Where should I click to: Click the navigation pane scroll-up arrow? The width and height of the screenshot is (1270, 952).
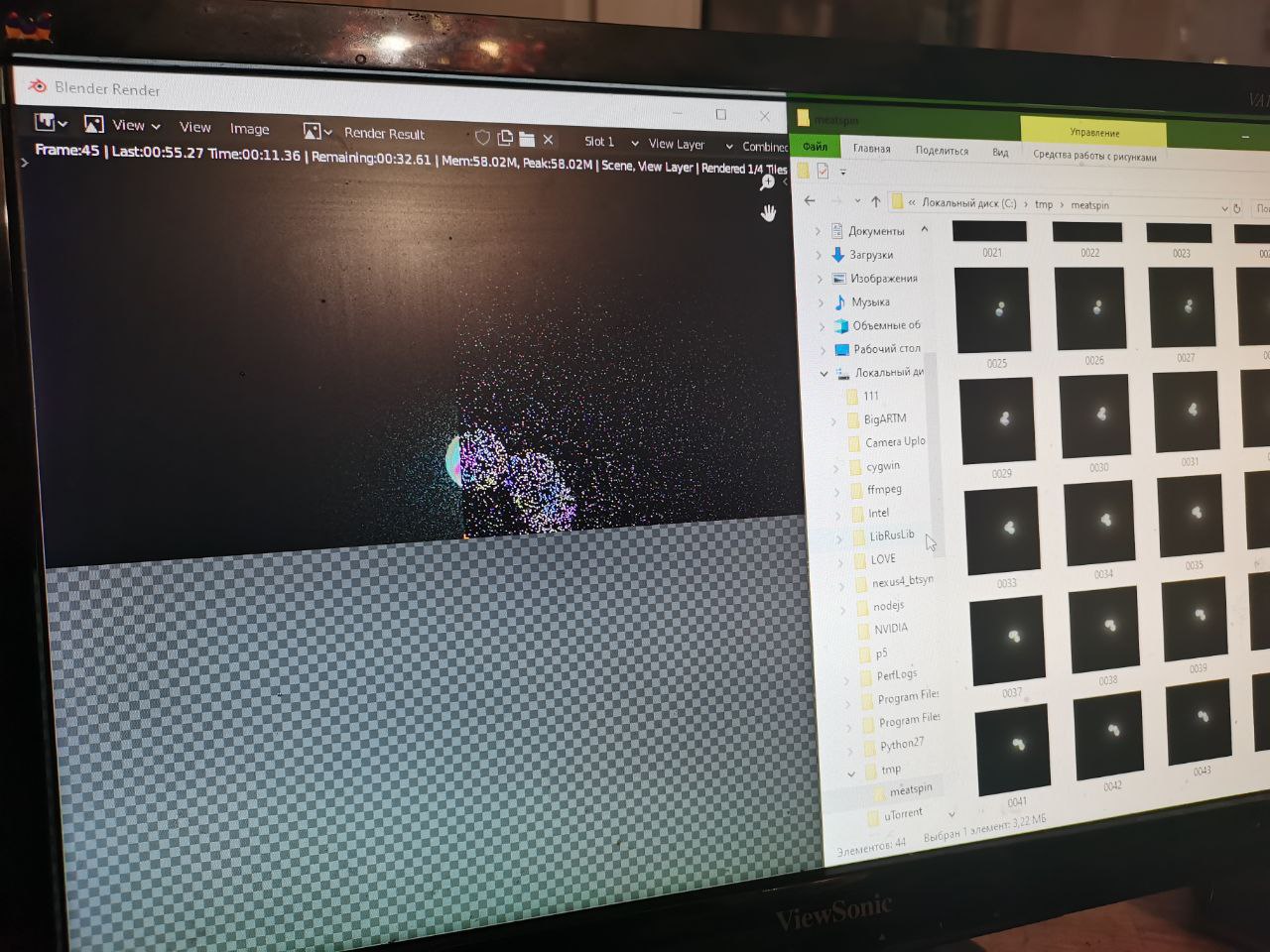click(925, 229)
